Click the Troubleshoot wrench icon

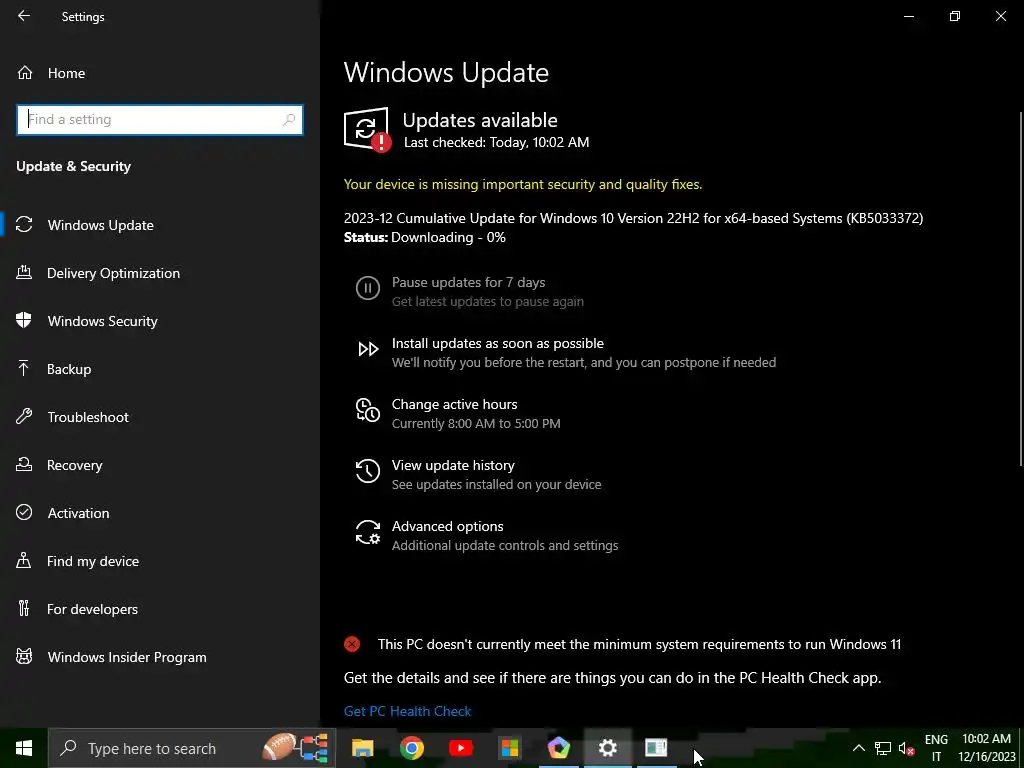pos(24,416)
